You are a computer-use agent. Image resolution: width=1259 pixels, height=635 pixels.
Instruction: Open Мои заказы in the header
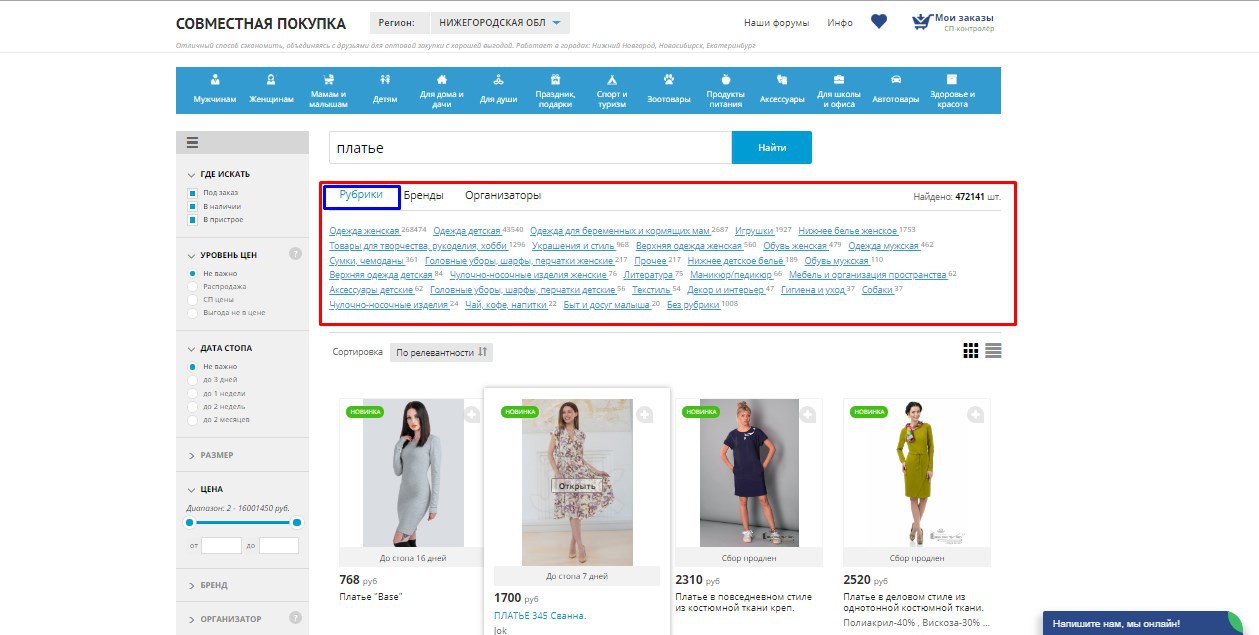[953, 22]
